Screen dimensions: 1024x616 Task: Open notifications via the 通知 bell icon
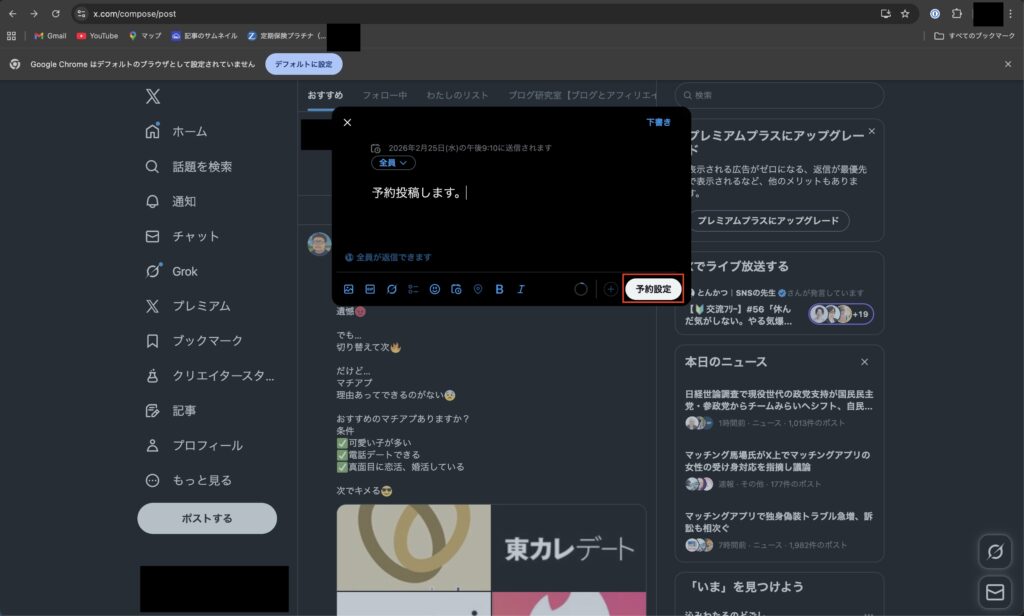pos(185,201)
